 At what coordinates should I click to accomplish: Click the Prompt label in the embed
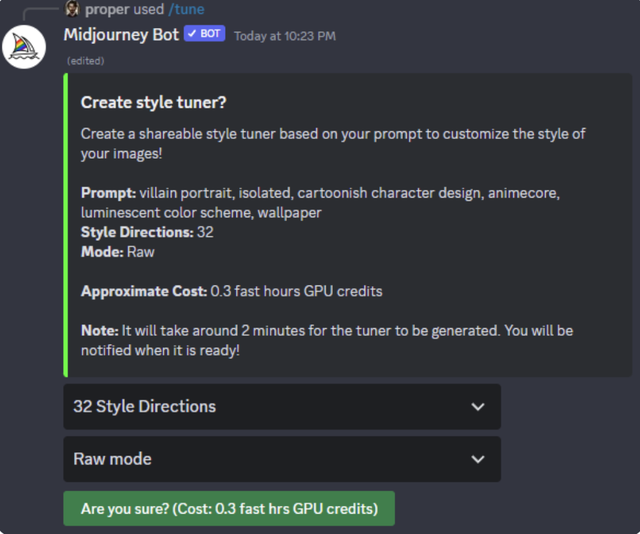108,192
